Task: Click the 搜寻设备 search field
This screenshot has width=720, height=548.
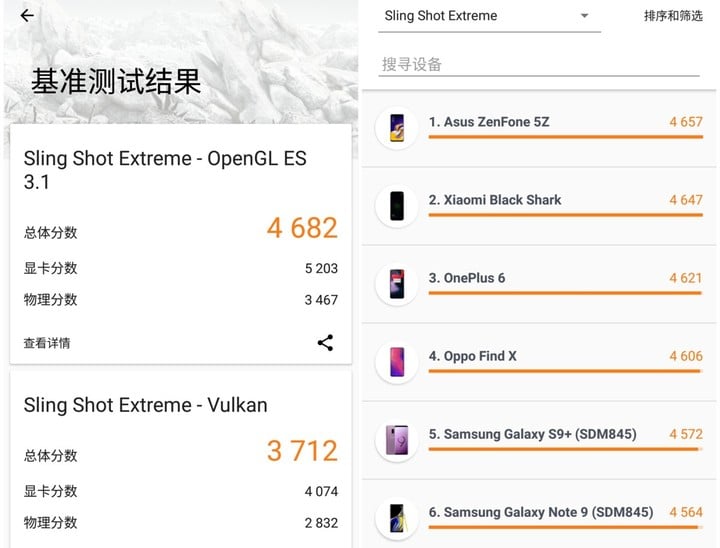Action: pos(539,64)
